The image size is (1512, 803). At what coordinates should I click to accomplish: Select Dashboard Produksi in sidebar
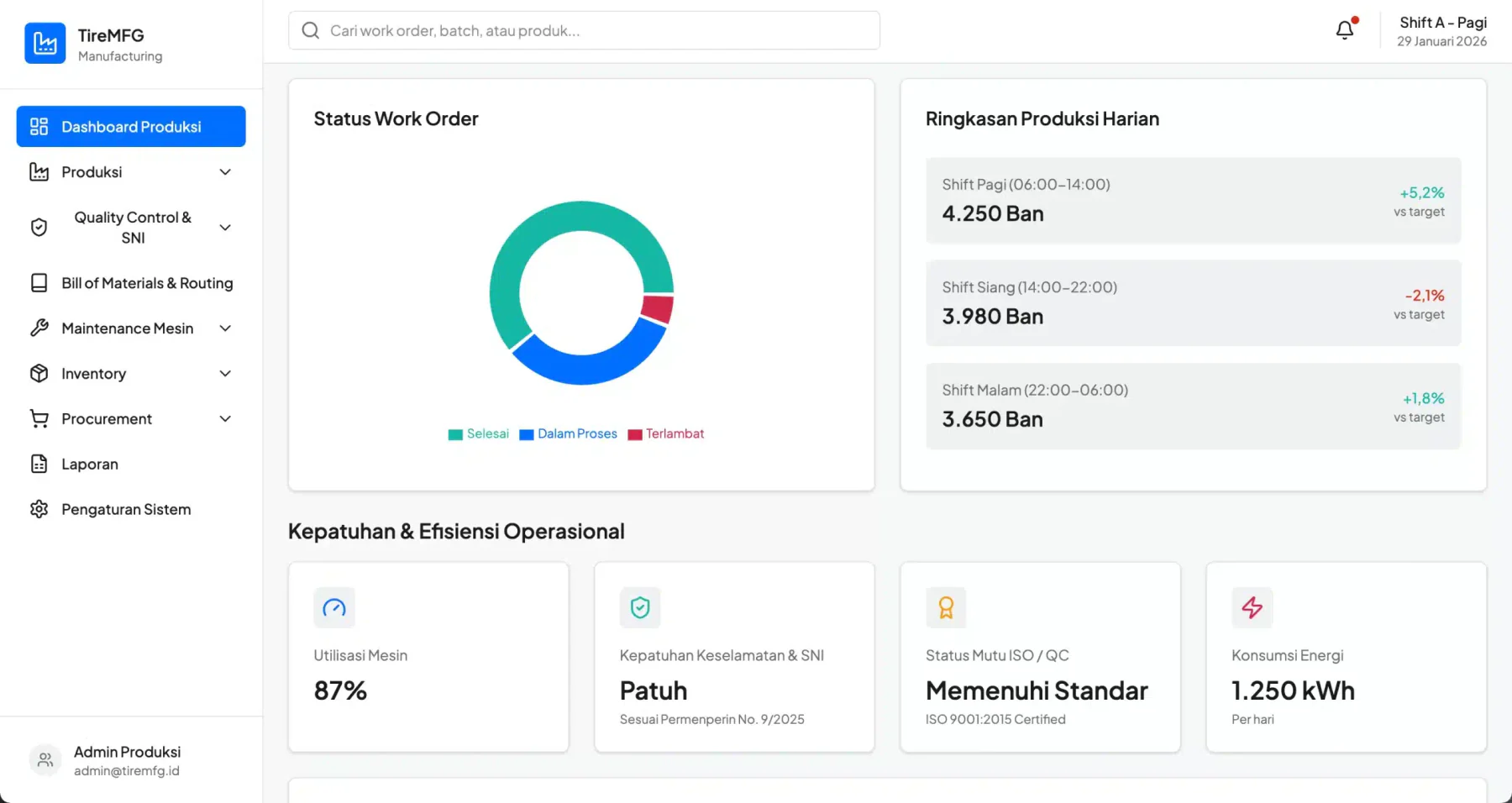pos(131,127)
